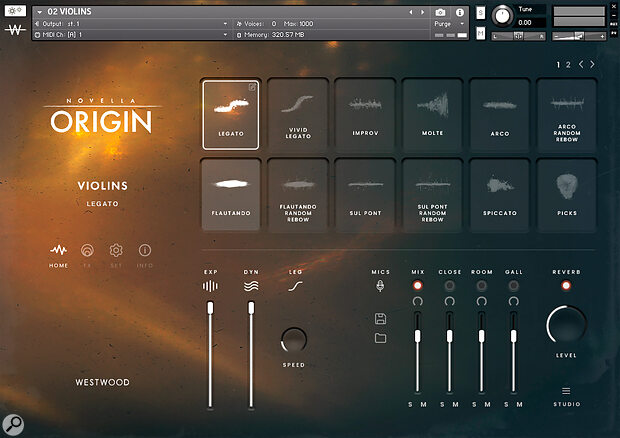Enable the Room mic

[x=482, y=285]
